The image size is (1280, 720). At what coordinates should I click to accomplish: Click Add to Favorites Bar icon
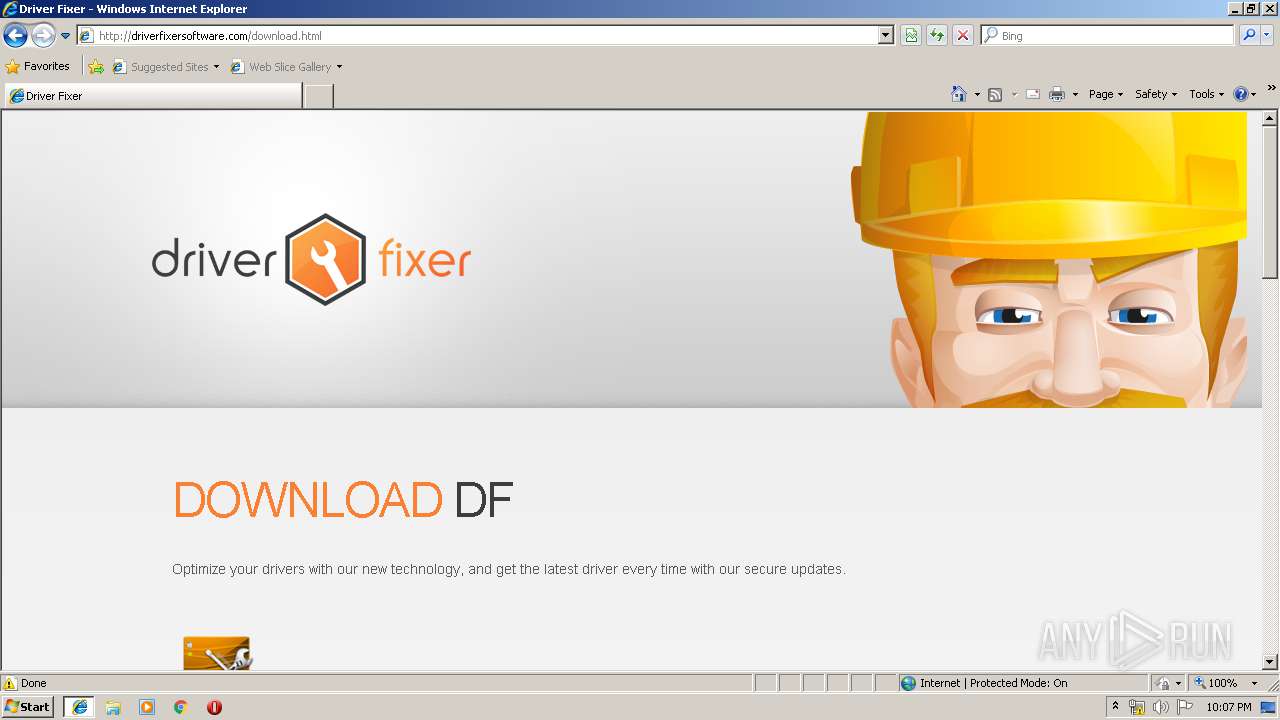[96, 67]
